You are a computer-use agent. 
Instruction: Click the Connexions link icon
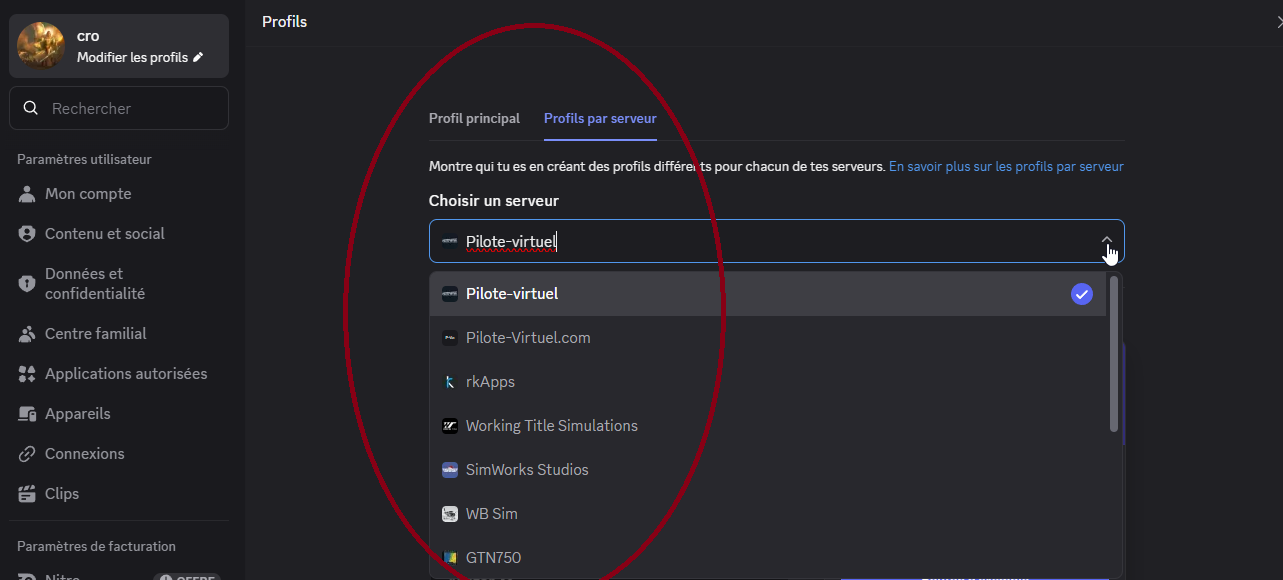27,454
